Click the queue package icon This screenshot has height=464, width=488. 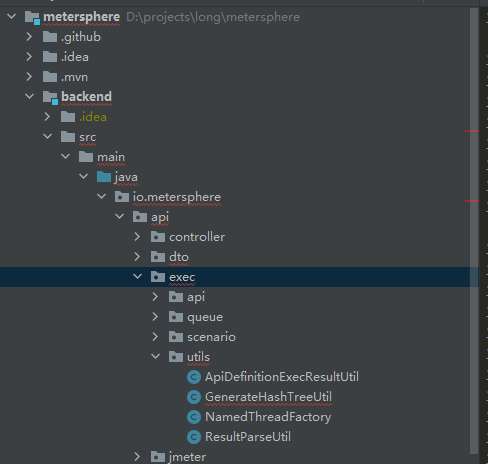(176, 317)
